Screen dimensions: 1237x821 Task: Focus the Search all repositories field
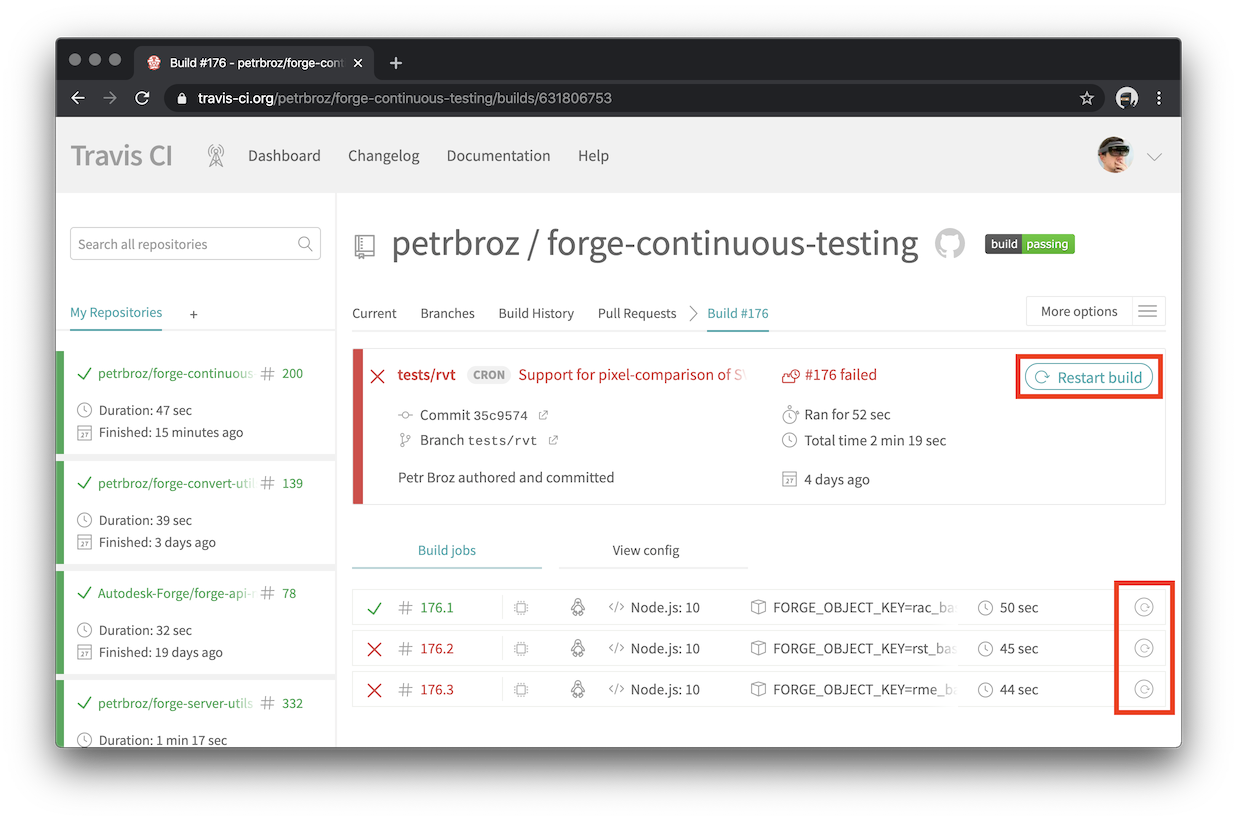coord(195,244)
